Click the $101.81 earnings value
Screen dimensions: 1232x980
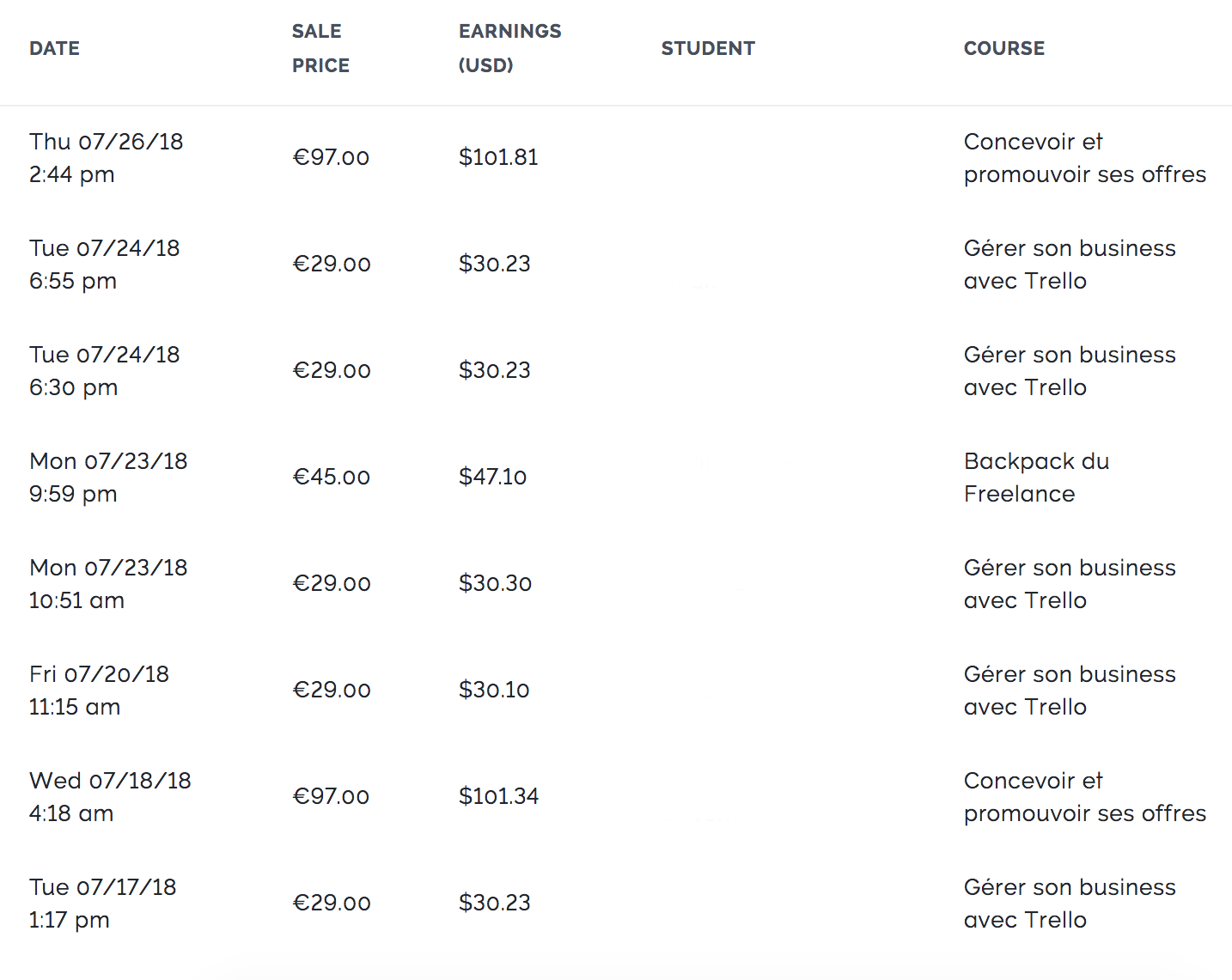point(498,157)
